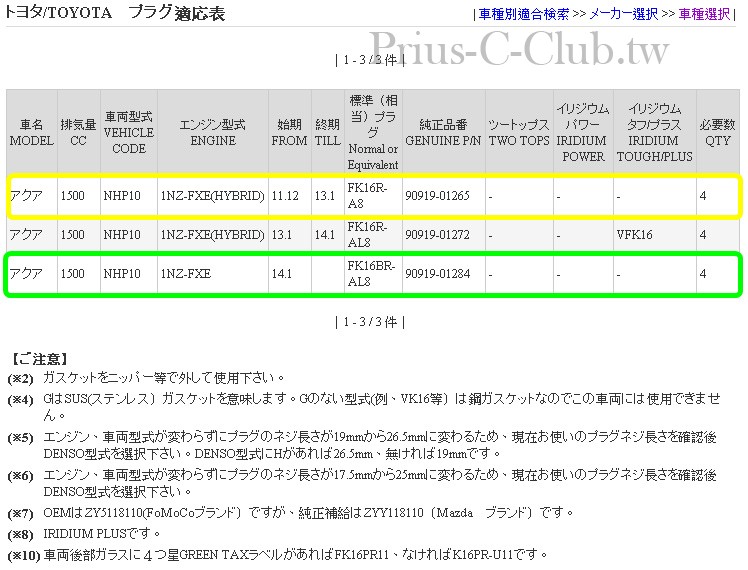Image resolution: width=748 pixels, height=570 pixels.
Task: Click note ※4 about SUS gasket
Action: (382, 406)
